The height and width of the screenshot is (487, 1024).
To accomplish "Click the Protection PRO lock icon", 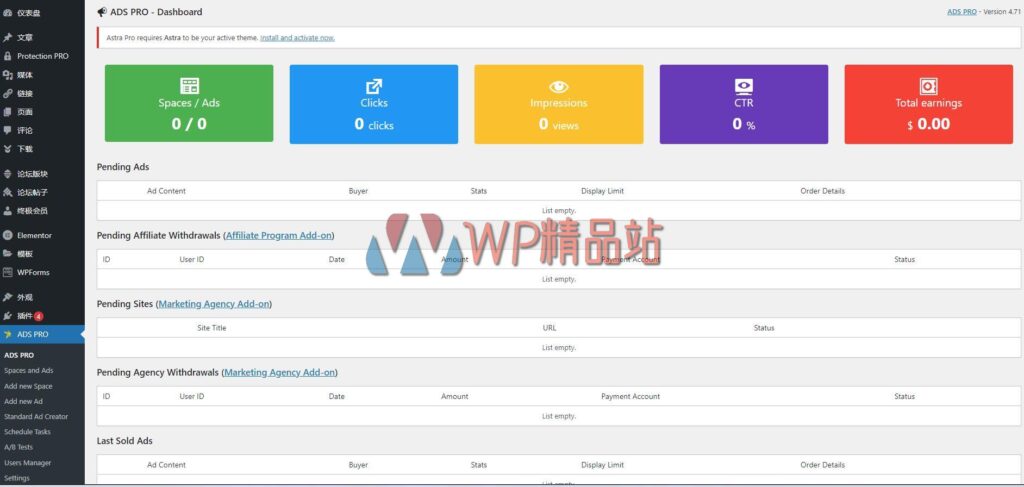I will (x=8, y=56).
